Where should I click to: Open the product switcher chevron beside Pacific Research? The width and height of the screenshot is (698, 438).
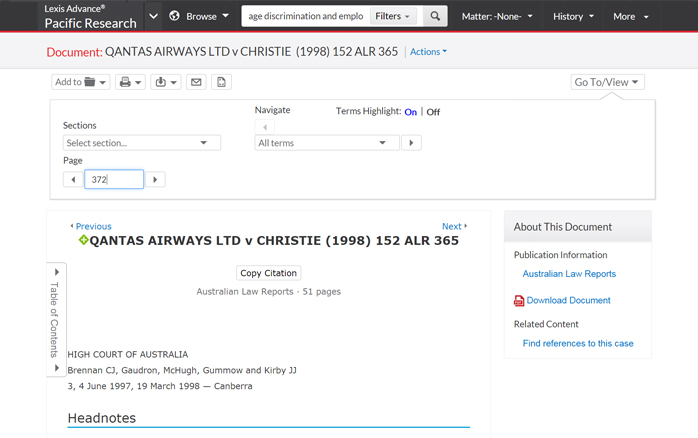pos(153,16)
